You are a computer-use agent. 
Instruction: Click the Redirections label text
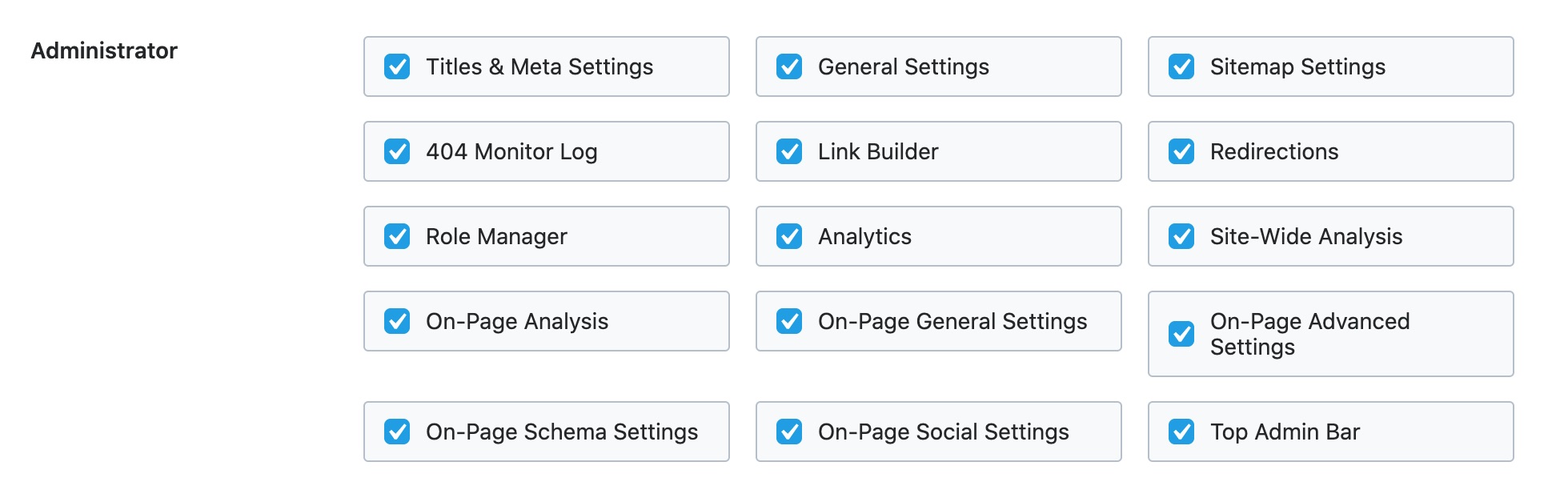pos(1273,151)
